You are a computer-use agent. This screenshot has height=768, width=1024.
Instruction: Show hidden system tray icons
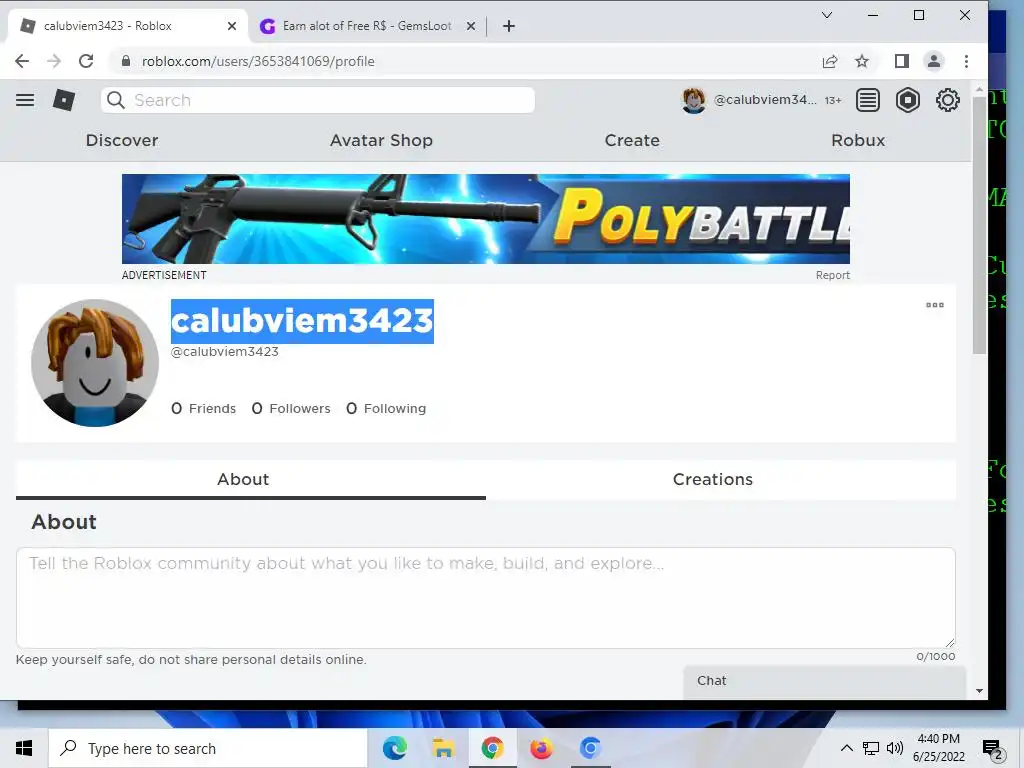coord(846,748)
